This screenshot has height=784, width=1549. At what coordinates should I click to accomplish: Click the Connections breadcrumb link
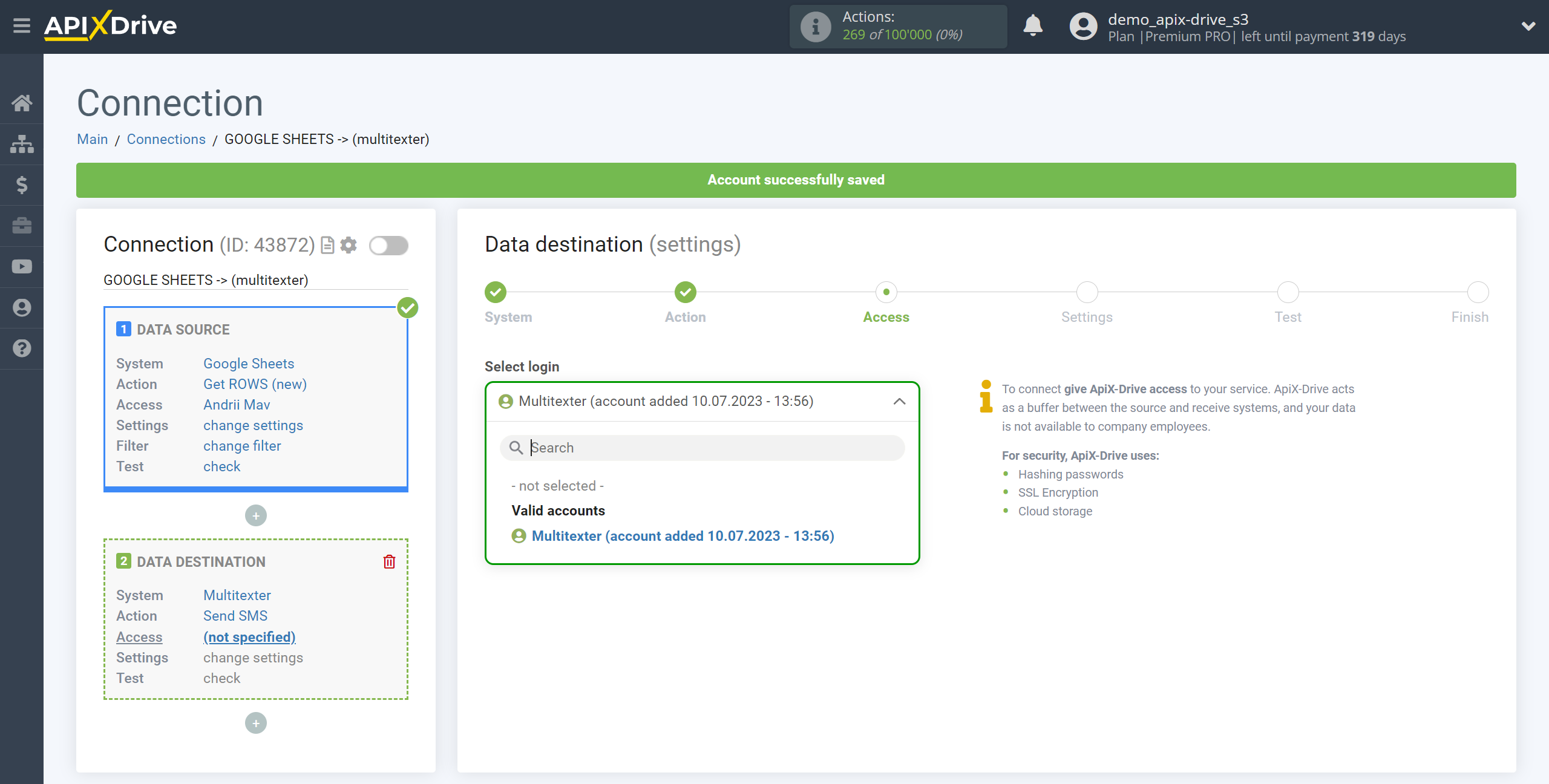pyautogui.click(x=165, y=139)
